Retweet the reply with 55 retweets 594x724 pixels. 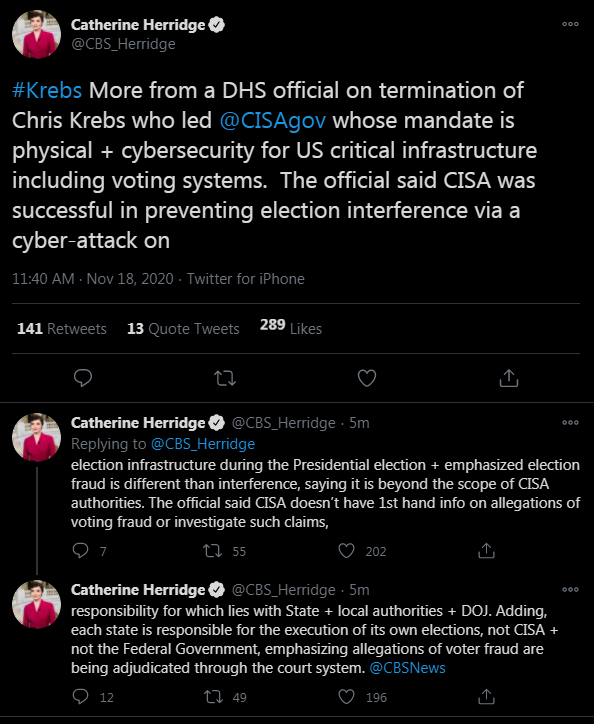[x=213, y=550]
